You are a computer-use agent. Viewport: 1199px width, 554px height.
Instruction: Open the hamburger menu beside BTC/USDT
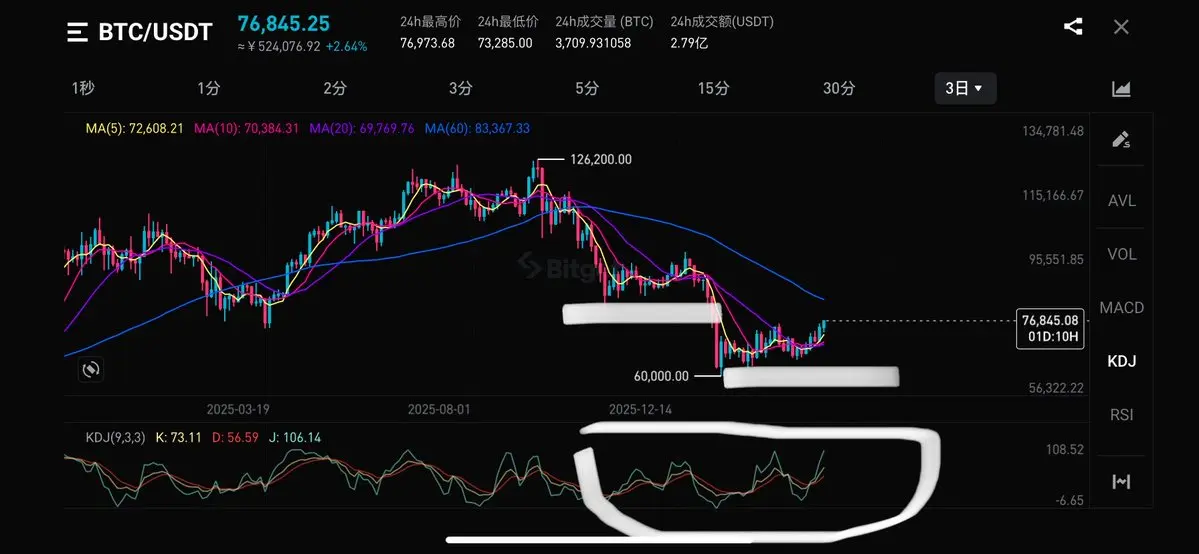click(x=77, y=32)
